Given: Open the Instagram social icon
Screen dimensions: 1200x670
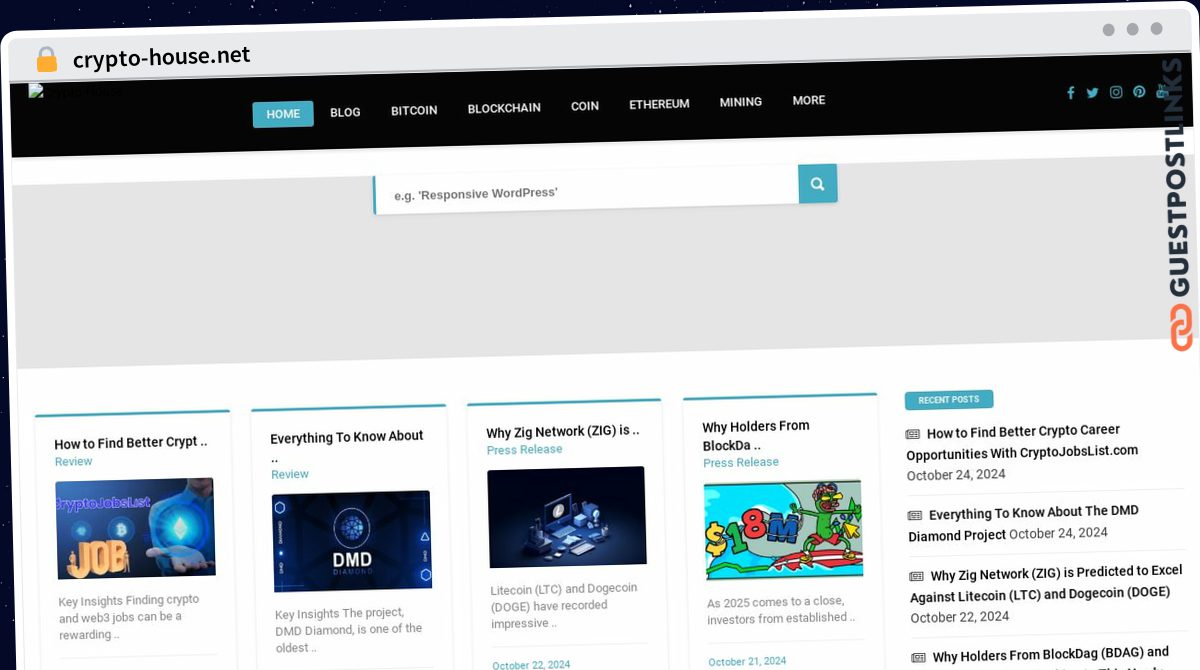Looking at the screenshot, I should click(1116, 92).
